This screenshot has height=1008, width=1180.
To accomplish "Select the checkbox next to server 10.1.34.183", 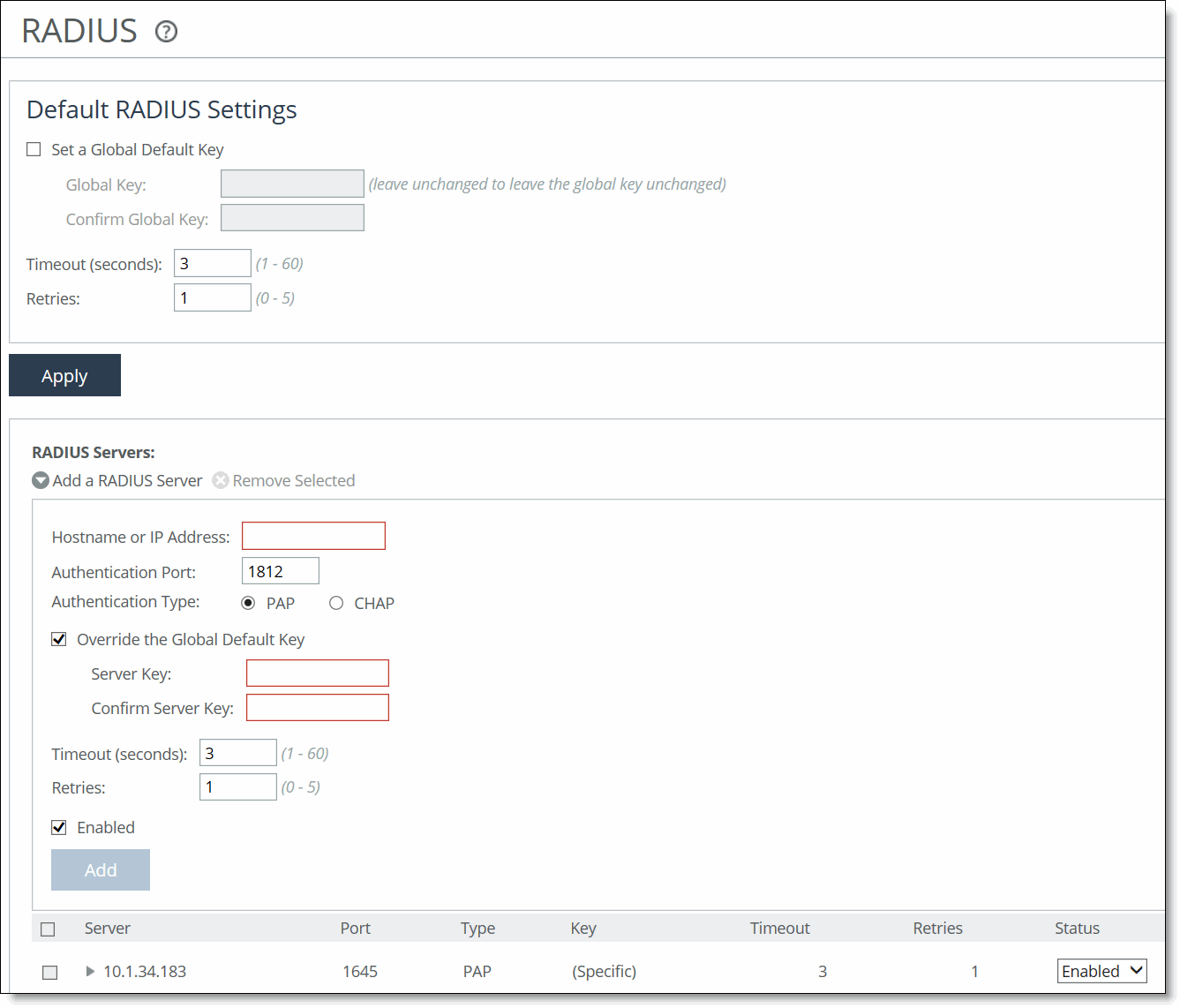I will [49, 972].
